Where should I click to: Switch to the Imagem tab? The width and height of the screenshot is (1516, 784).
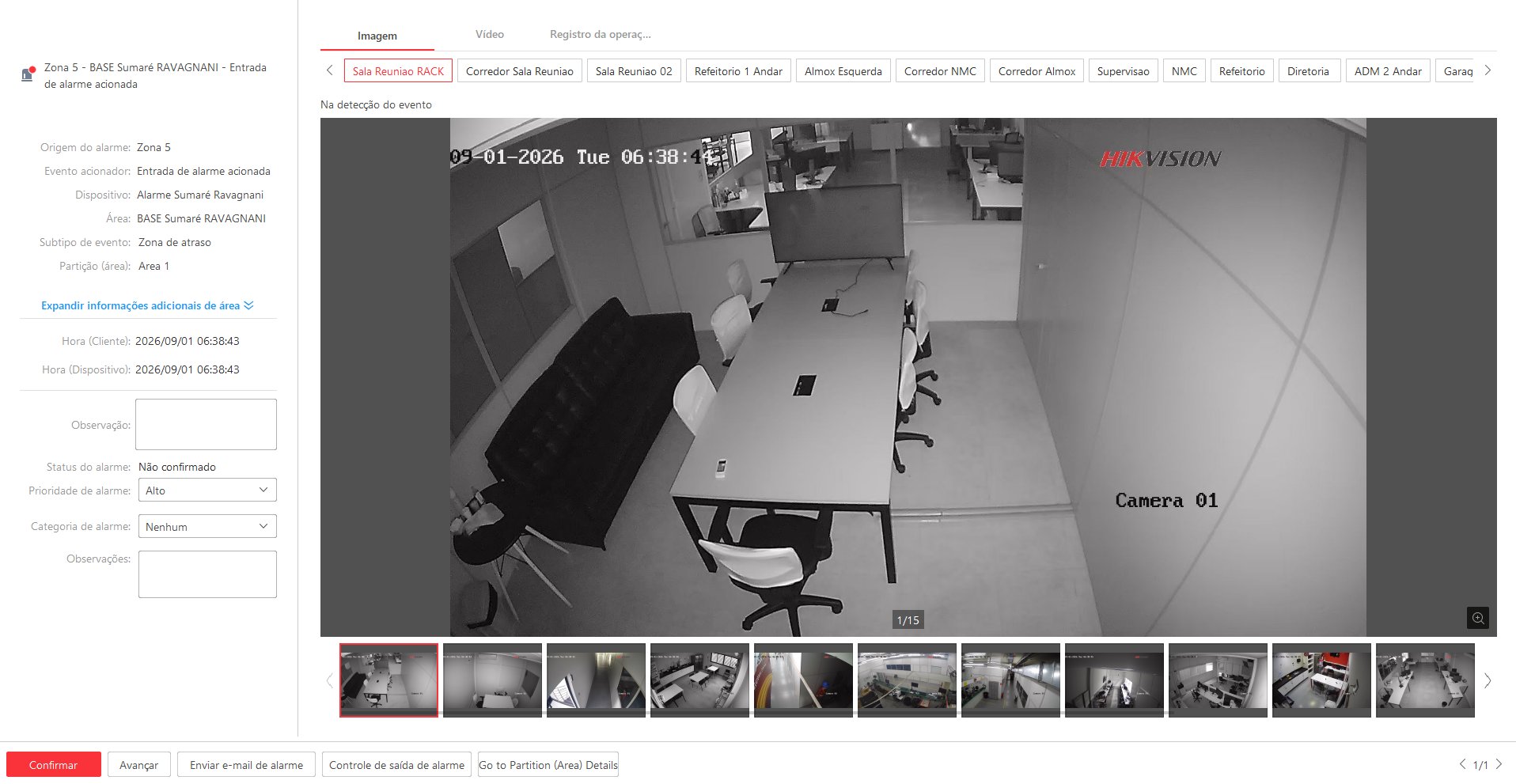click(x=377, y=36)
